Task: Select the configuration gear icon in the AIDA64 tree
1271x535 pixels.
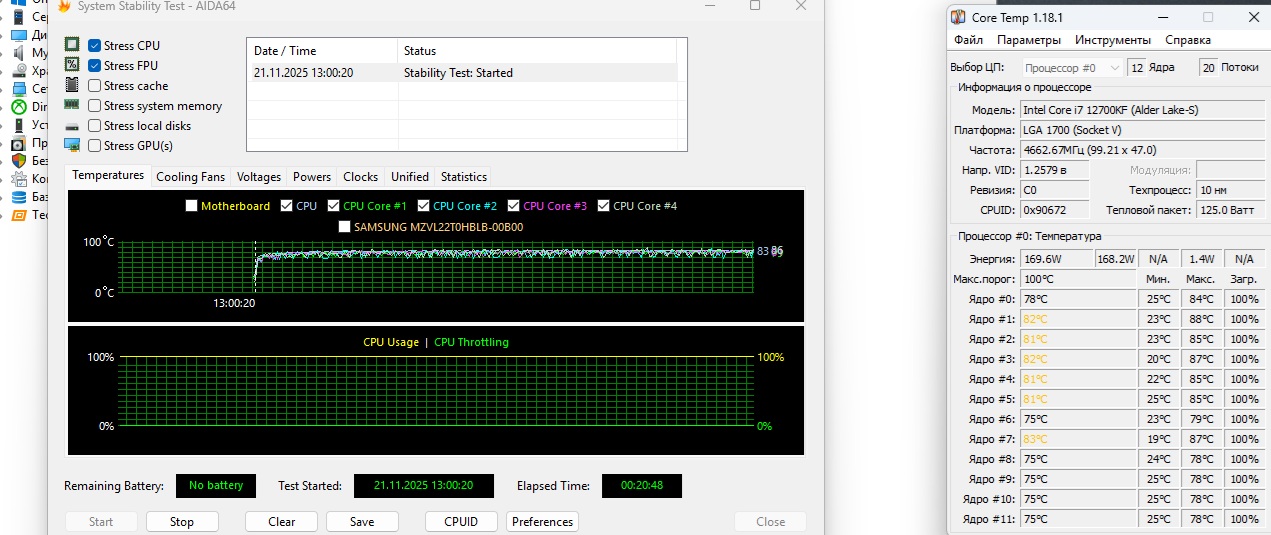Action: coord(19,178)
